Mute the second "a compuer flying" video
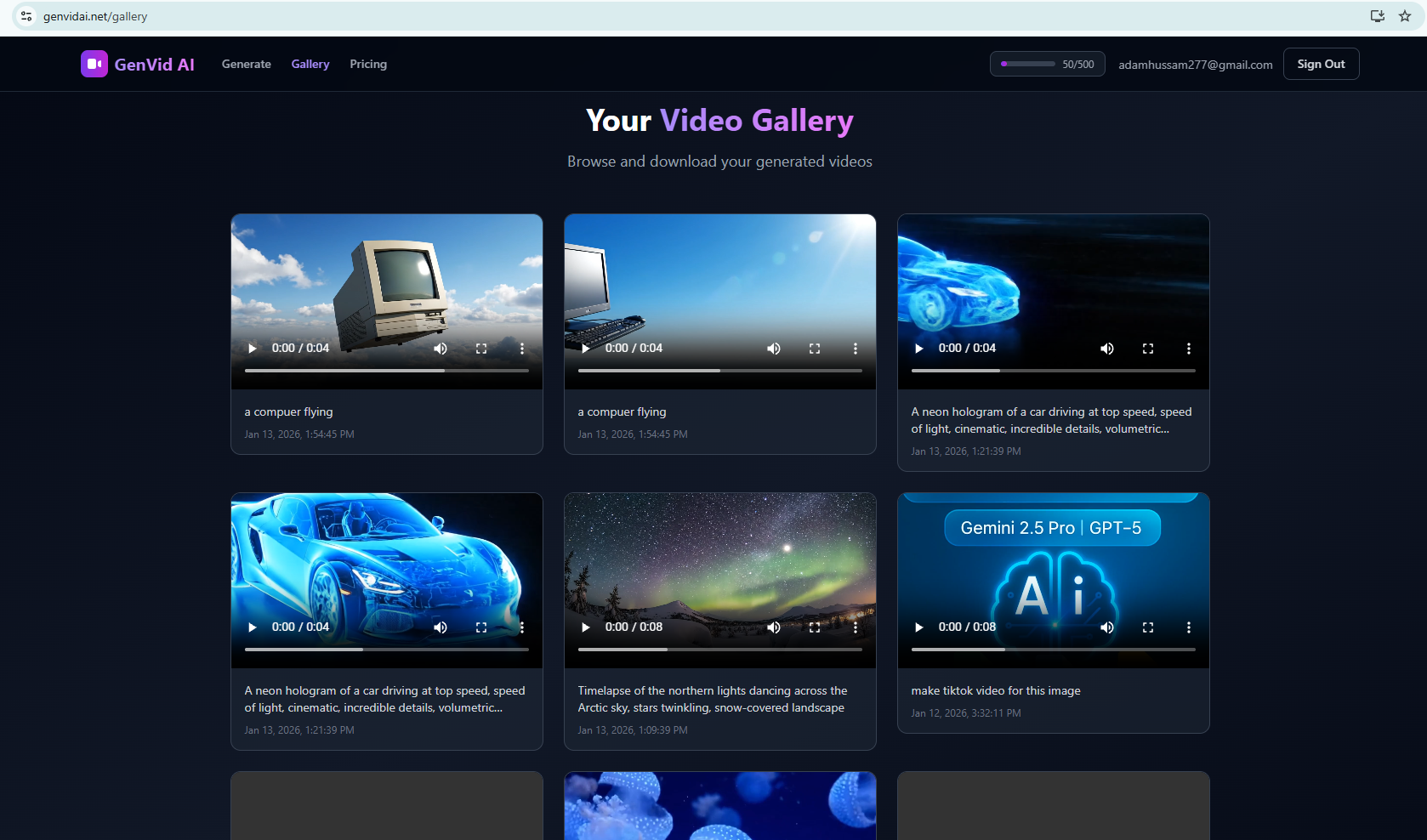This screenshot has width=1427, height=840. [774, 348]
